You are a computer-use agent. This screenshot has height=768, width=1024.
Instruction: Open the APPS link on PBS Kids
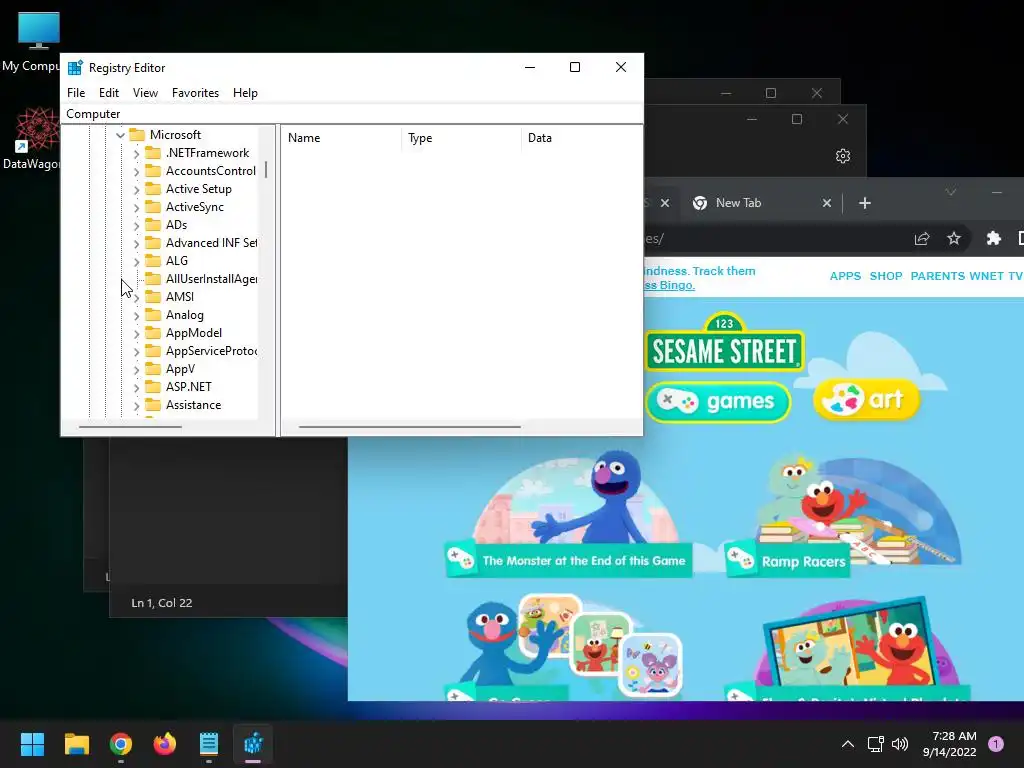coord(845,276)
